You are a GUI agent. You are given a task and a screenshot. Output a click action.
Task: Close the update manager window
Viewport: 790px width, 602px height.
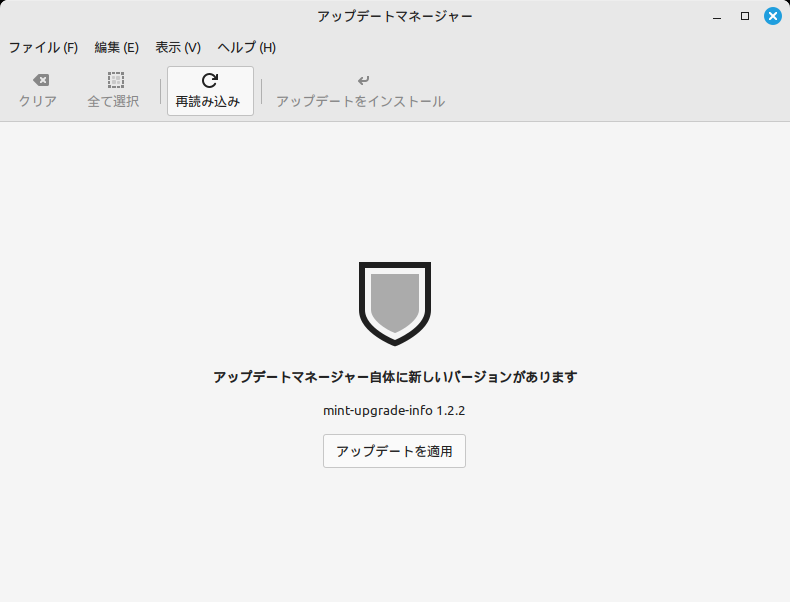(773, 16)
